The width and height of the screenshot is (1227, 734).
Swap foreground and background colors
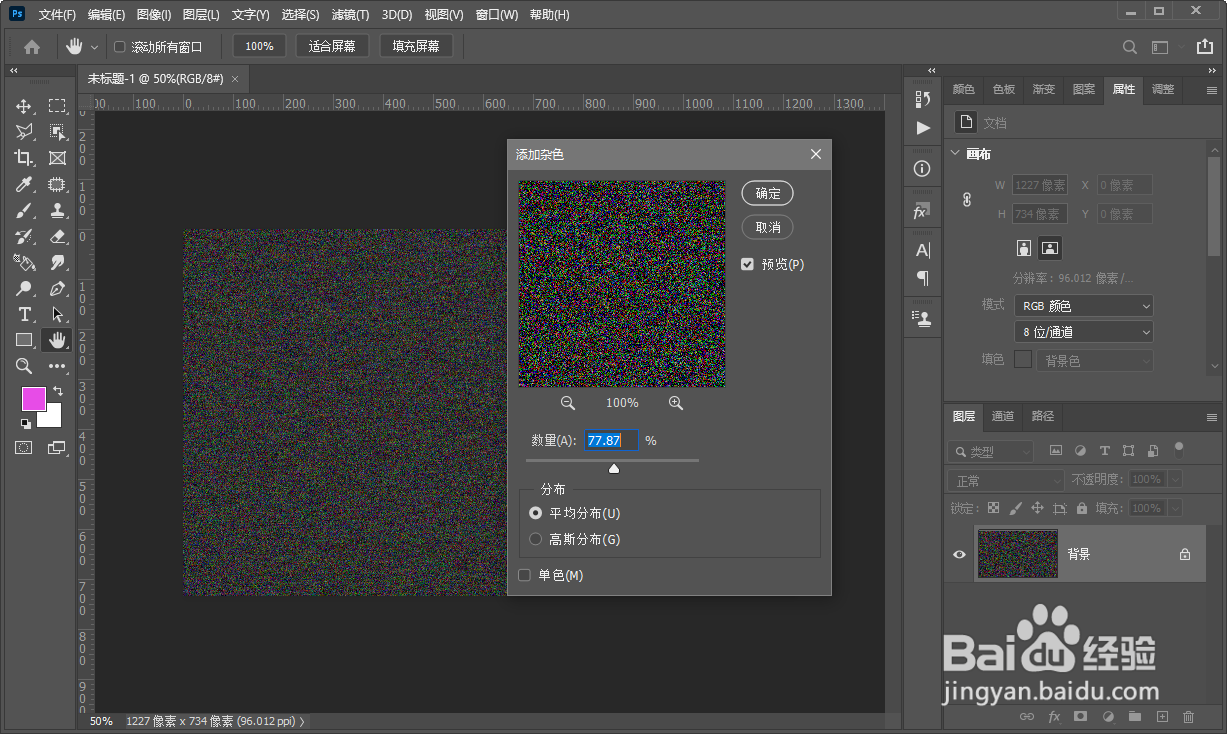click(x=58, y=390)
